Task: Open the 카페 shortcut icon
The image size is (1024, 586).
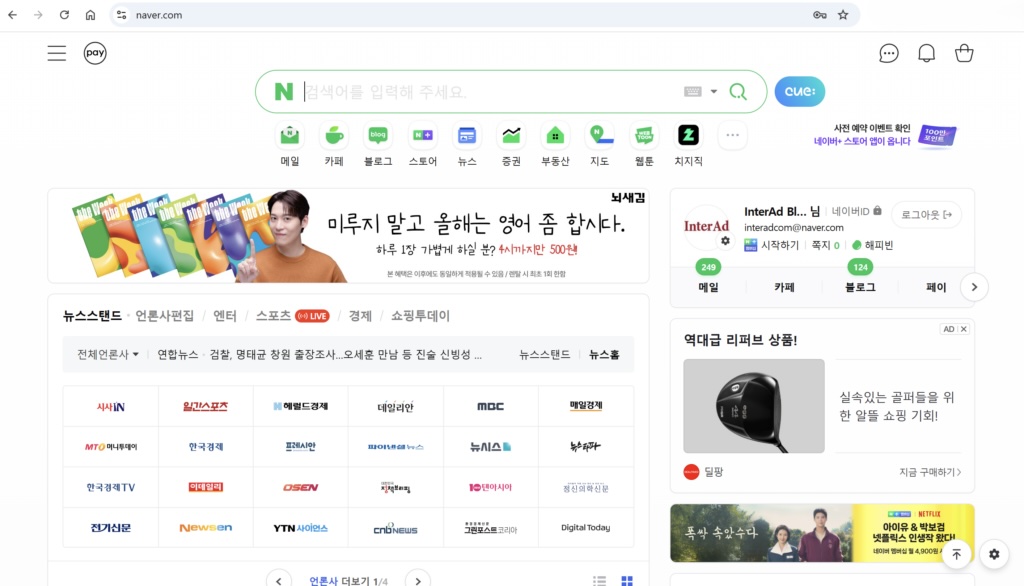Action: 334,136
